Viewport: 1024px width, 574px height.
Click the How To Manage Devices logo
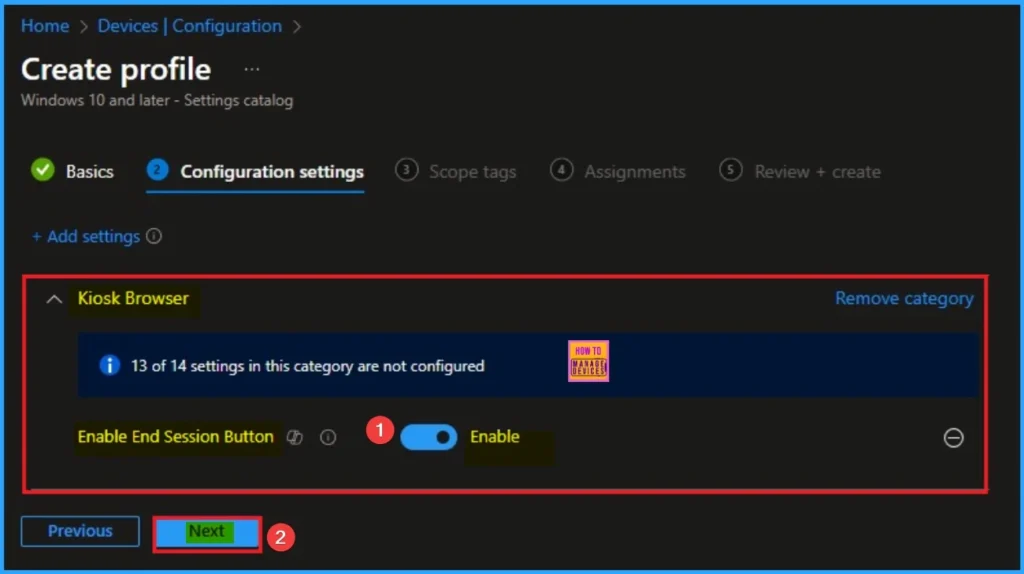click(x=589, y=361)
